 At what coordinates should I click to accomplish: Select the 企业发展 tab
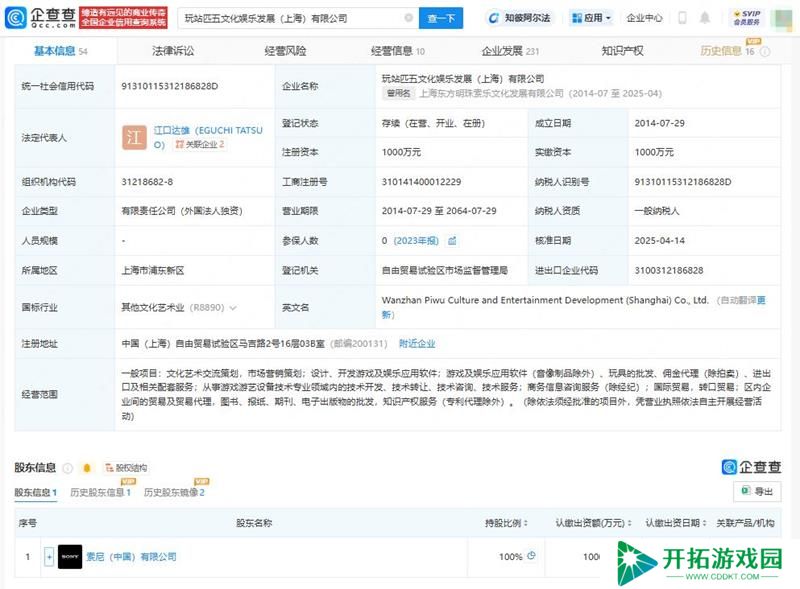(x=510, y=51)
